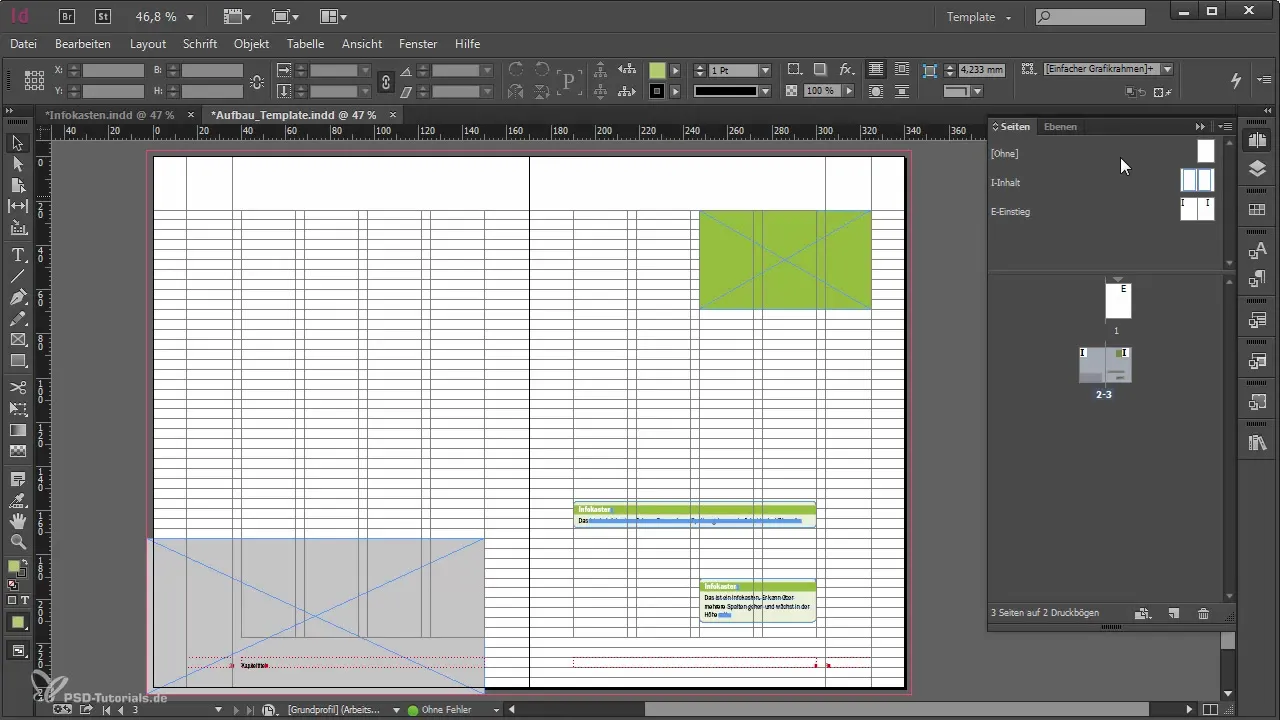The height and width of the screenshot is (720, 1280).
Task: Click the stroke color swatch in control bar
Action: point(657,91)
